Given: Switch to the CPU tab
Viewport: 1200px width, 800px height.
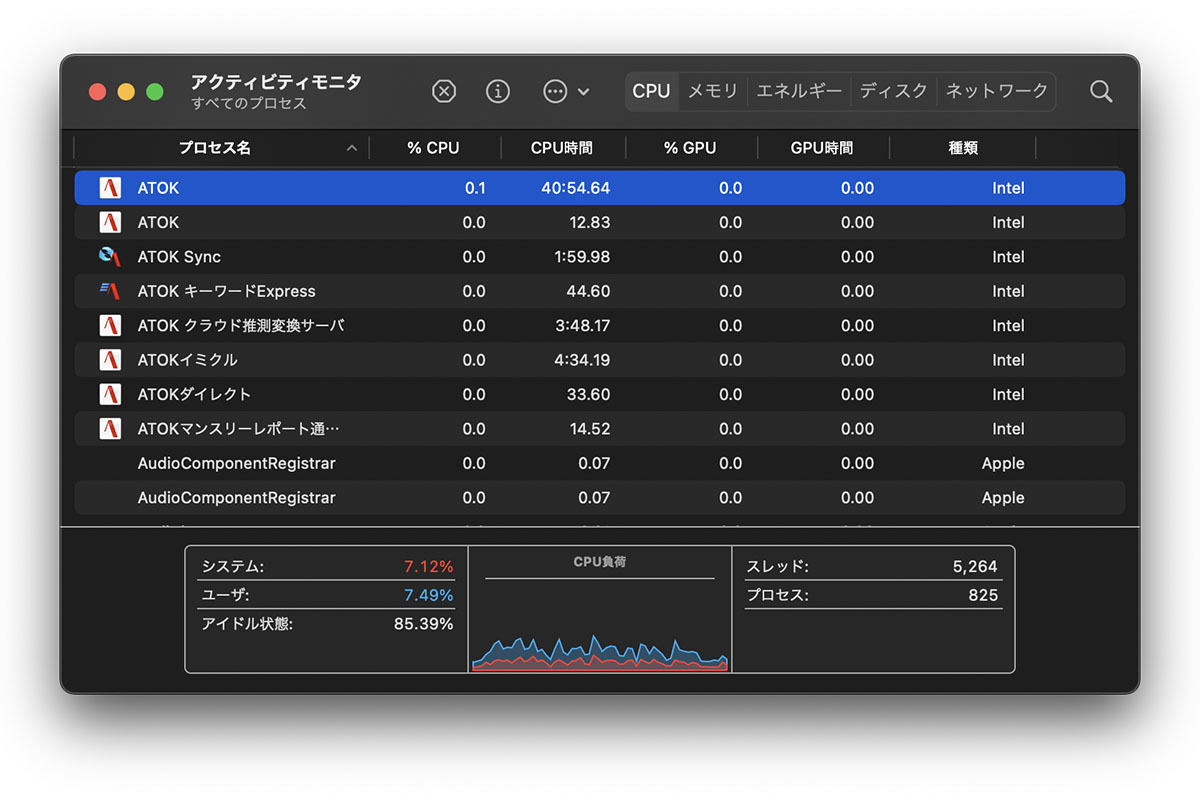Looking at the screenshot, I should 651,91.
